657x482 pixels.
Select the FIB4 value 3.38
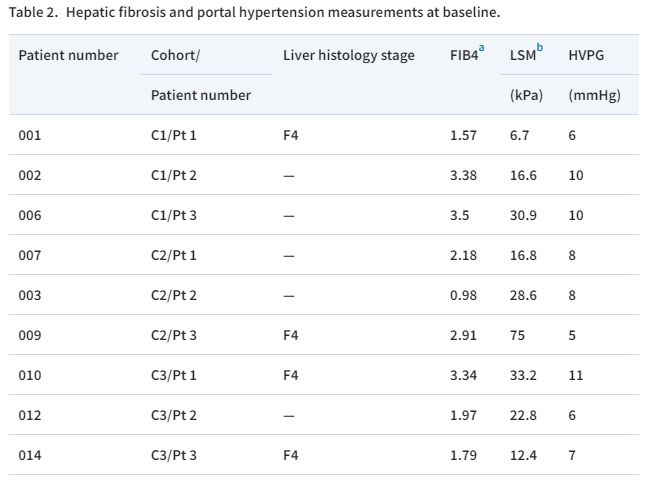tap(463, 175)
